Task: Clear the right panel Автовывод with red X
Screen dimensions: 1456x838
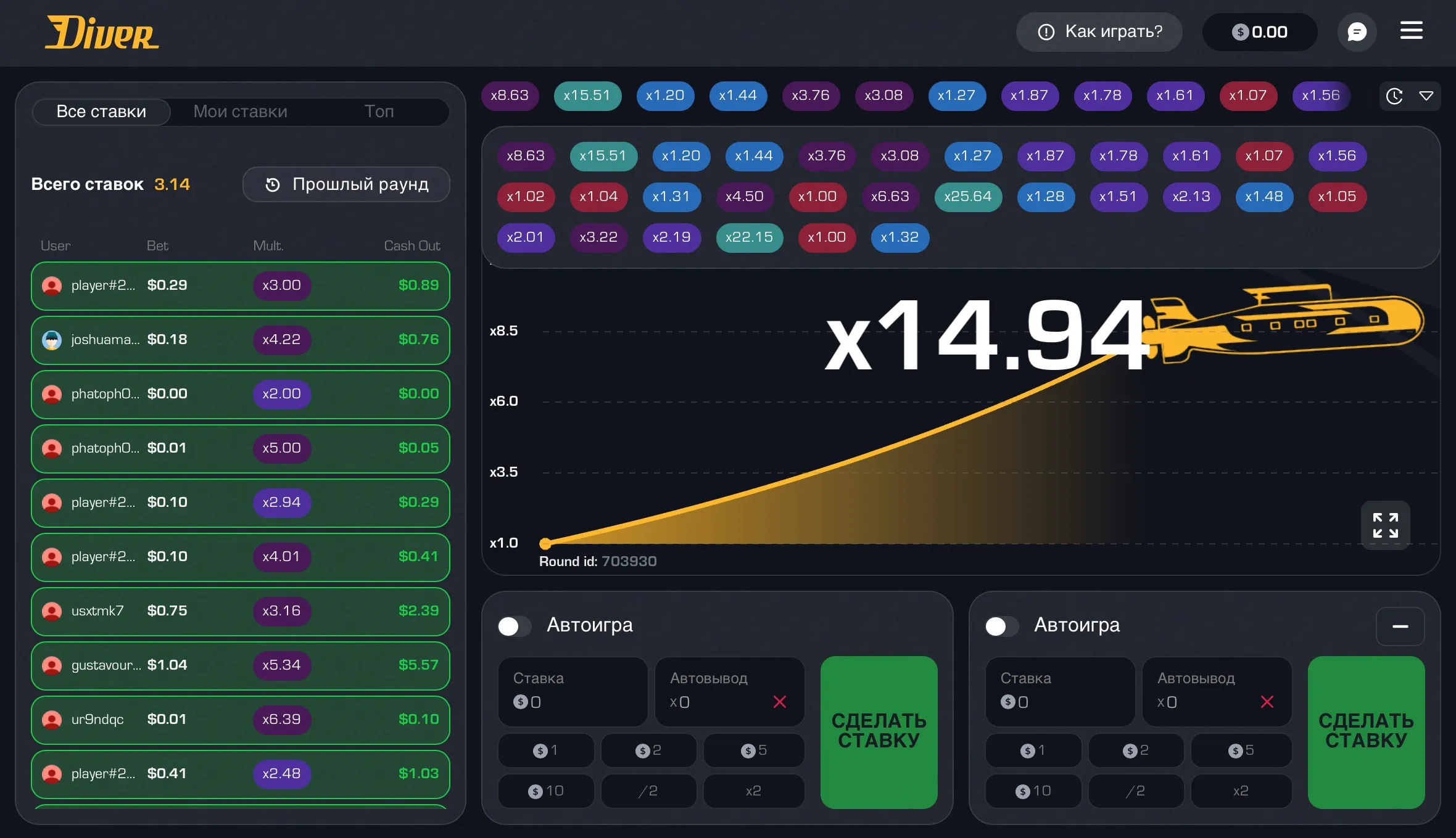Action: click(1267, 702)
